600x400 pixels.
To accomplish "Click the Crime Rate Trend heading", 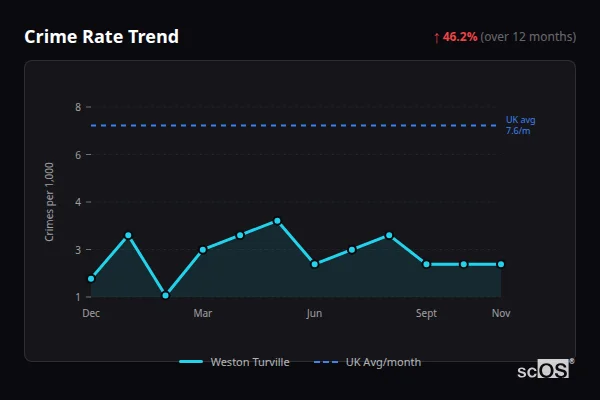I will click(101, 37).
